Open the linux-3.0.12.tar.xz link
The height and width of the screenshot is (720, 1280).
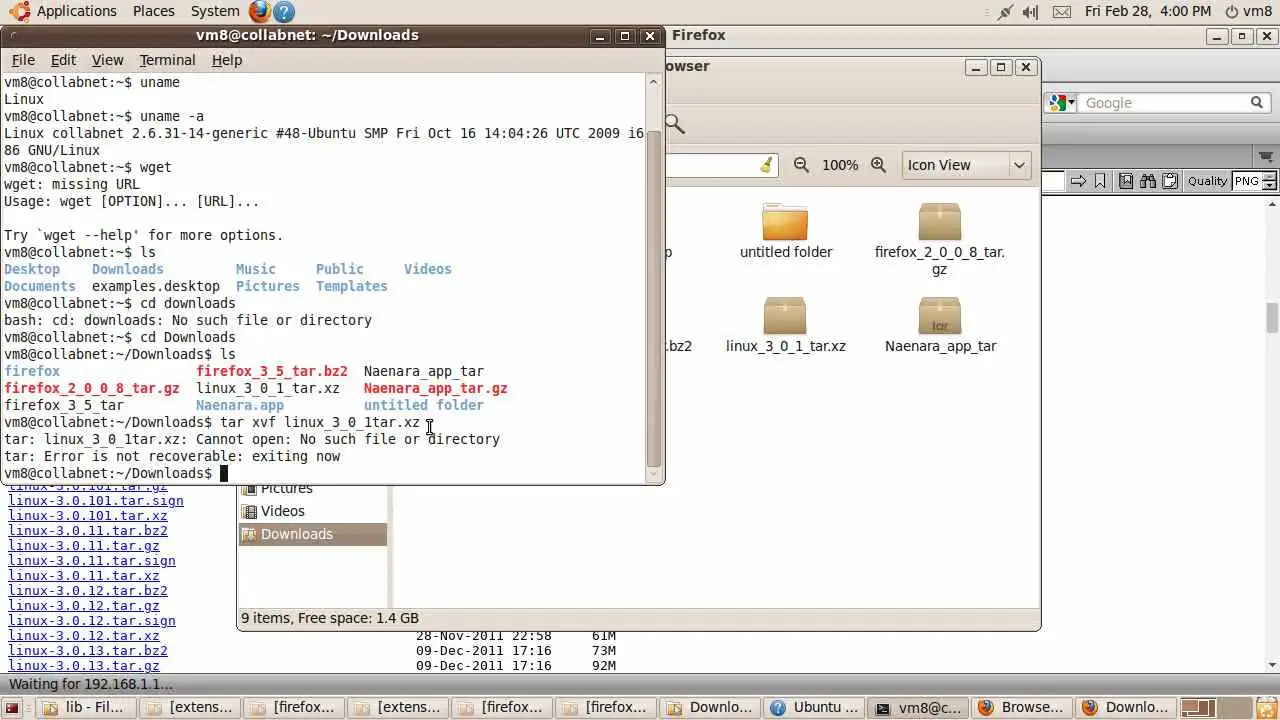click(x=84, y=636)
